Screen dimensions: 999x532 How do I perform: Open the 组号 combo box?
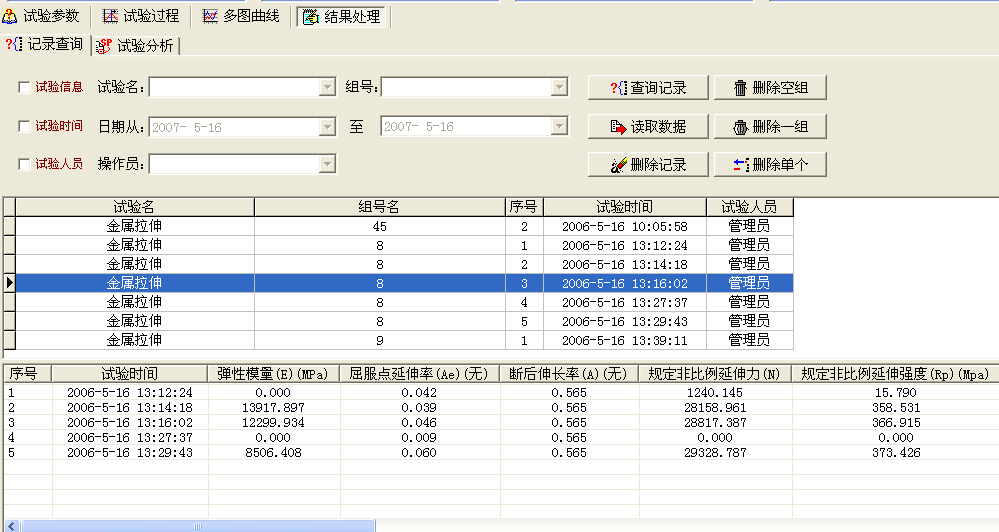pos(559,88)
